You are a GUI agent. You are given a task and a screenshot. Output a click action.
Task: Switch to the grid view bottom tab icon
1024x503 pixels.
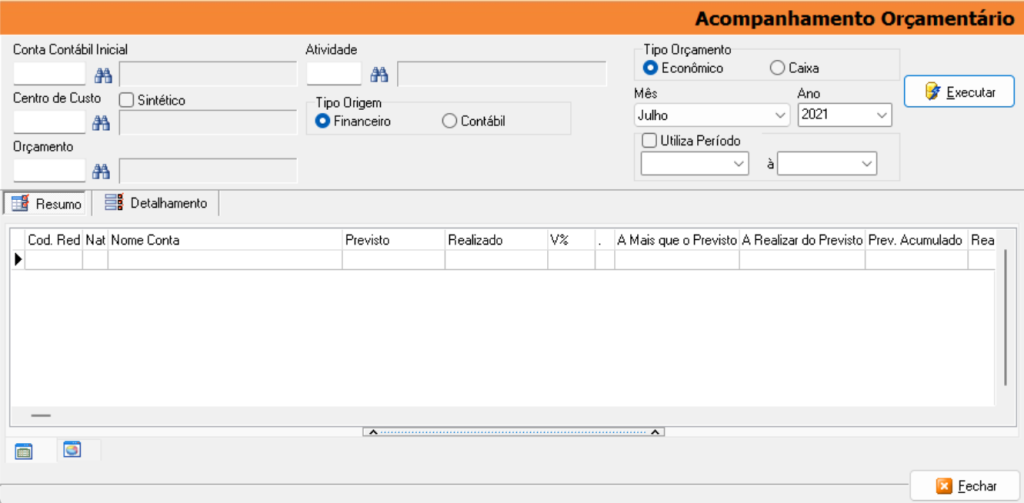(24, 452)
